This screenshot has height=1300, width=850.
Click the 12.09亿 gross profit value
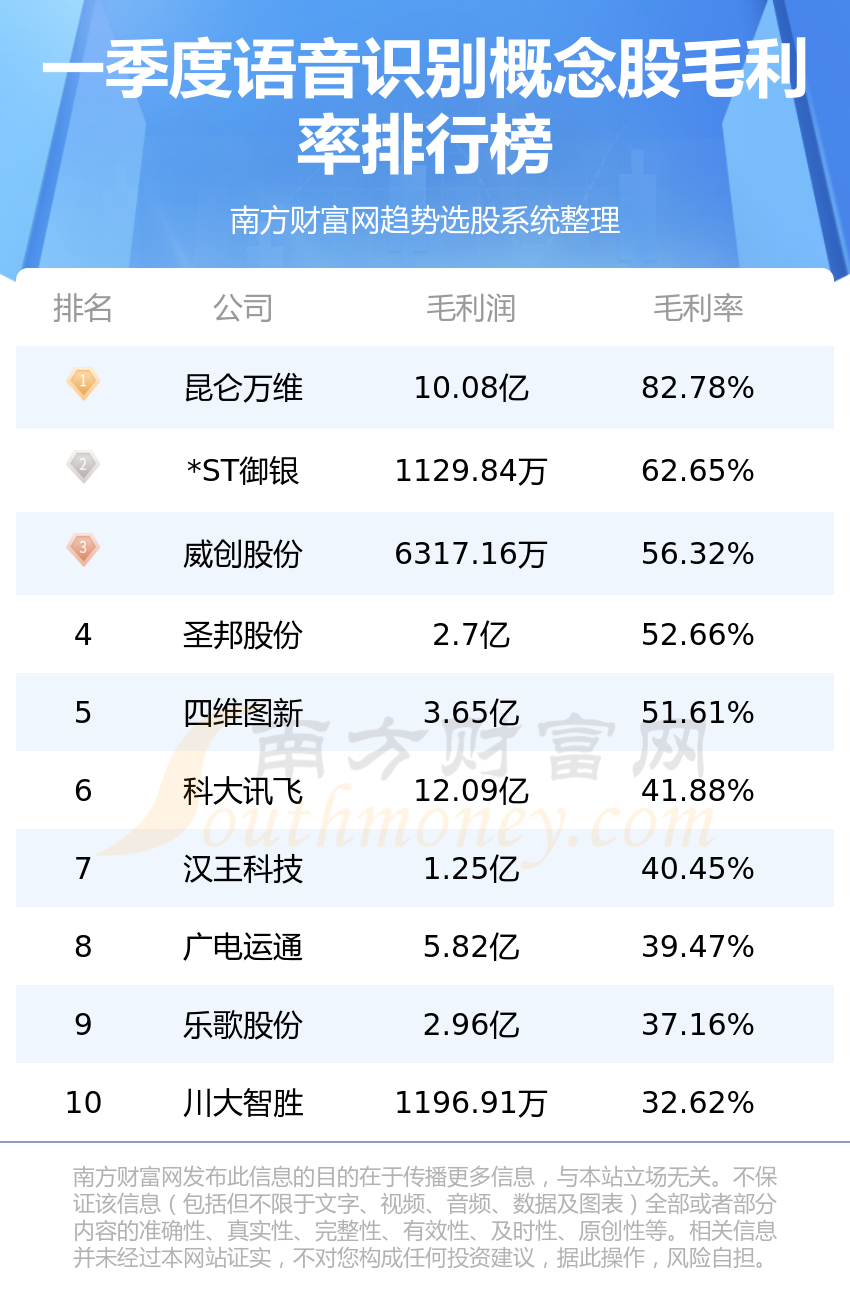pyautogui.click(x=471, y=791)
